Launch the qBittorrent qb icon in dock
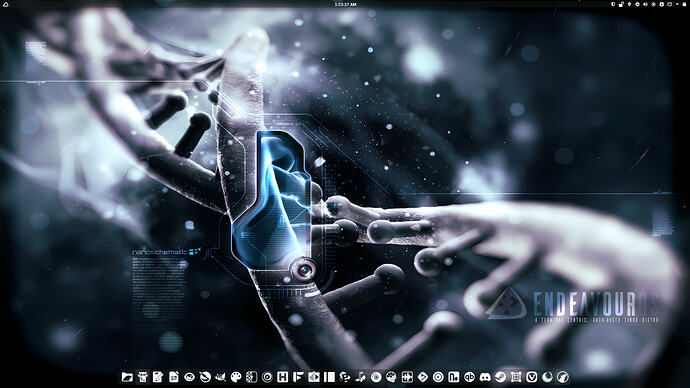This screenshot has width=690, height=388. [x=469, y=377]
